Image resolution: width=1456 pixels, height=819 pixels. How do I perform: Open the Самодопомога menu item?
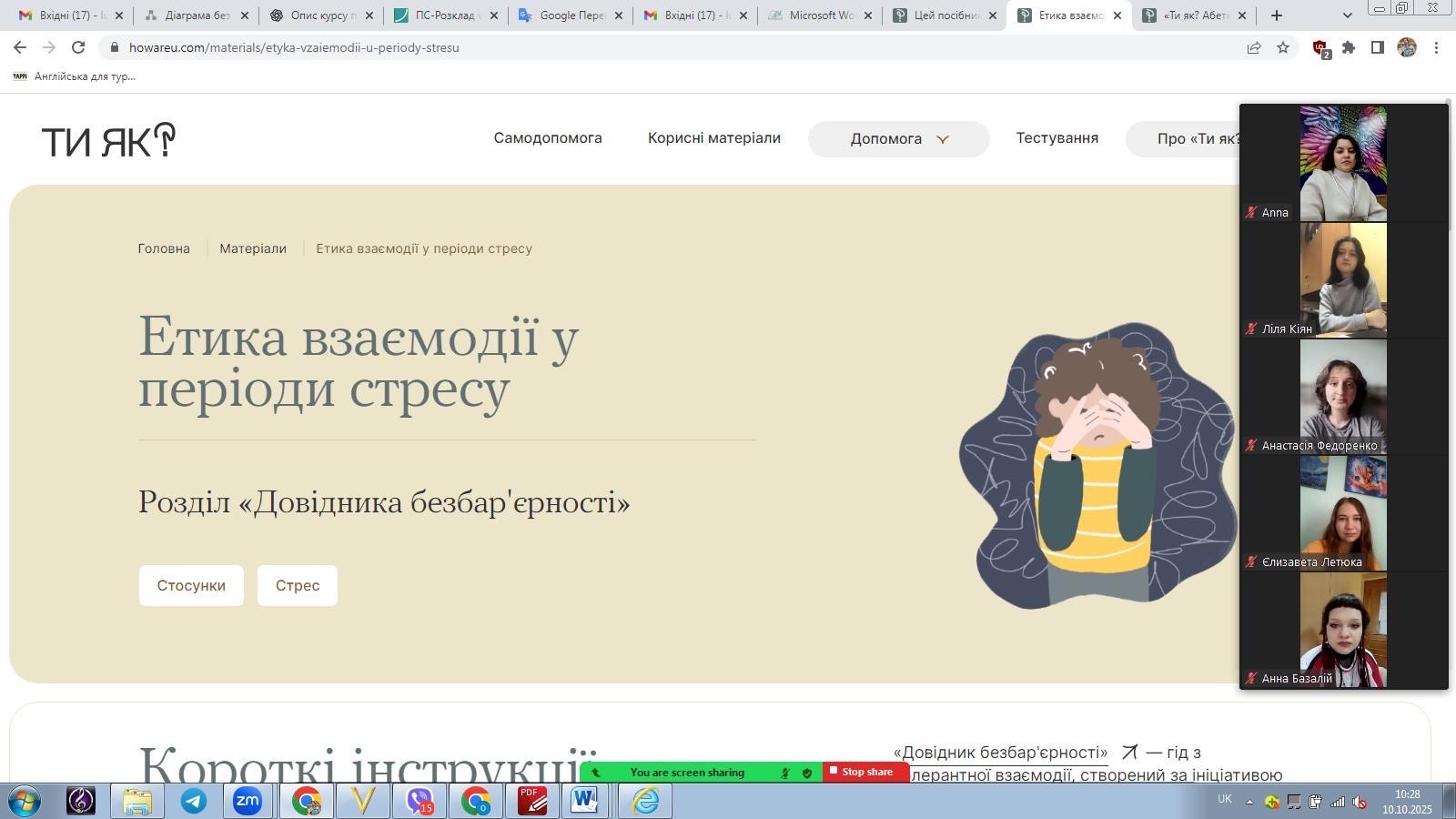click(548, 138)
